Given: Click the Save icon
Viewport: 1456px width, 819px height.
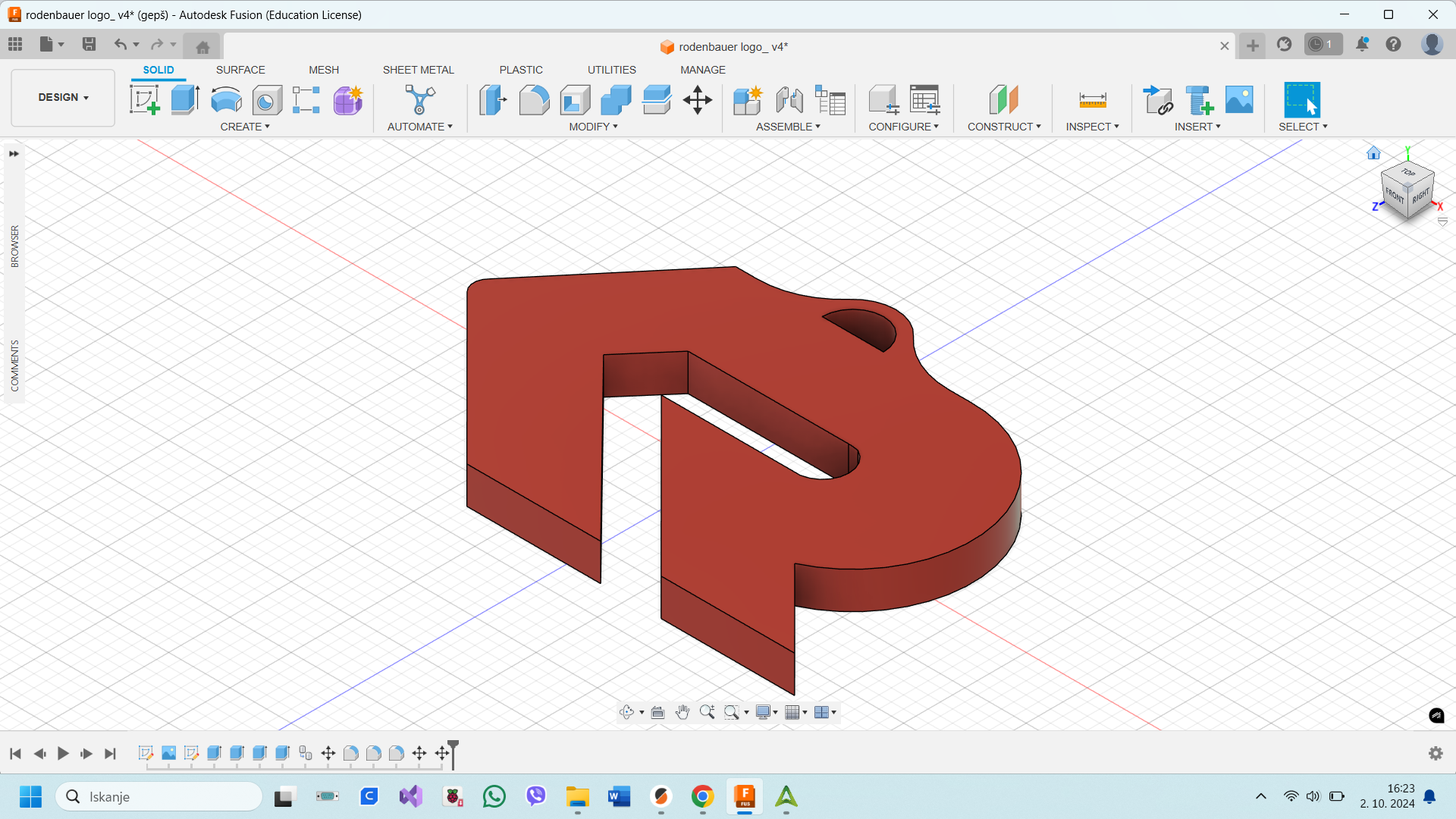Looking at the screenshot, I should point(89,44).
